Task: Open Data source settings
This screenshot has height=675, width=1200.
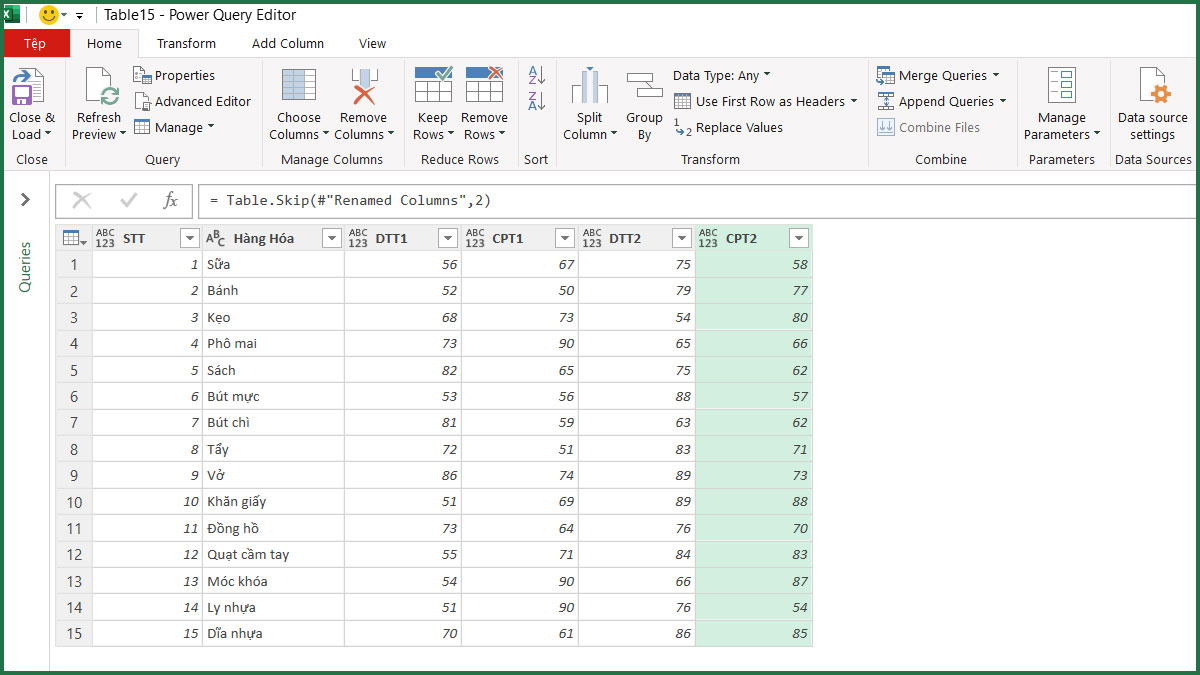Action: pos(1152,100)
